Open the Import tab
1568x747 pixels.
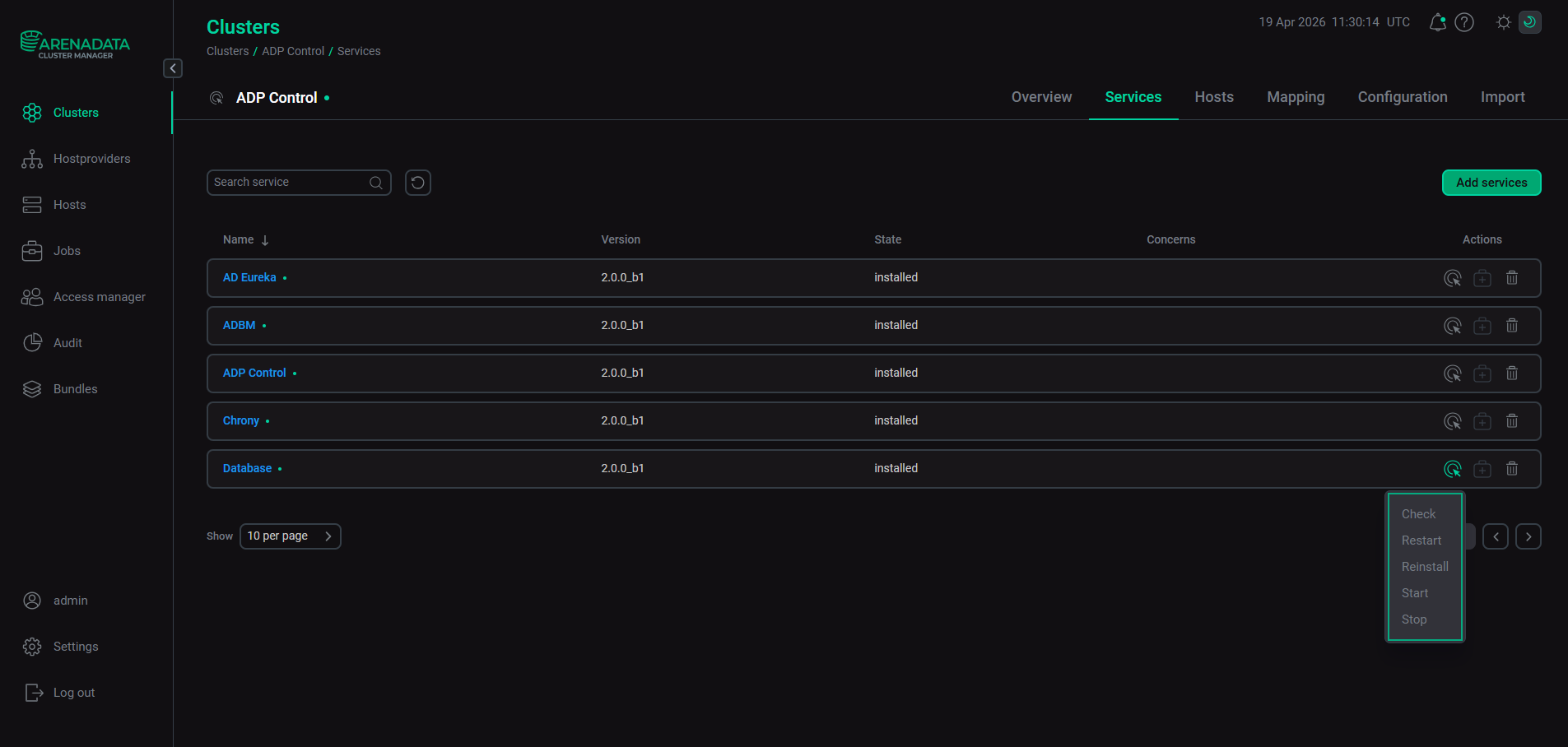point(1502,97)
